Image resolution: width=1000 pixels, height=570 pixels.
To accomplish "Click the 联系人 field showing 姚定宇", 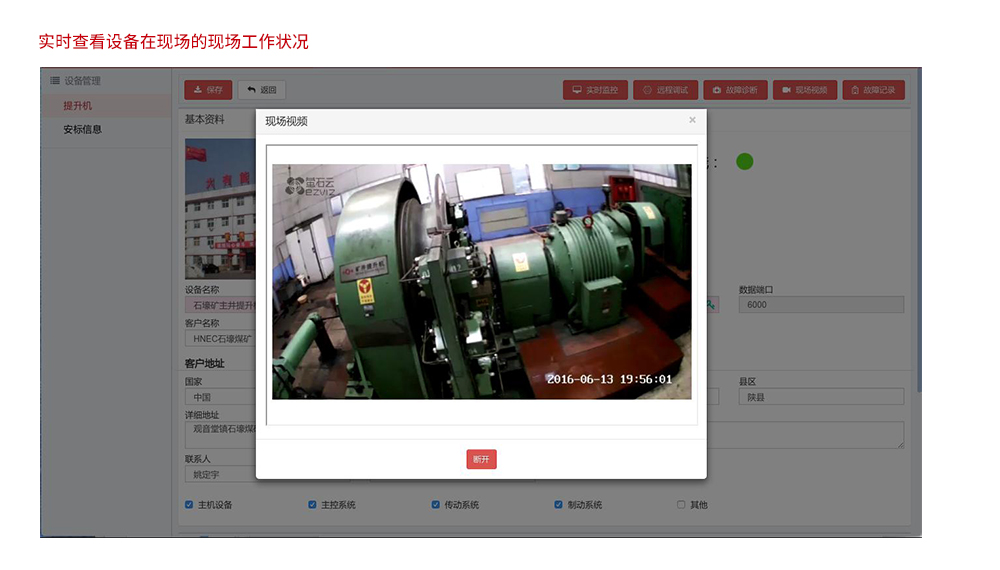I will 221,474.
